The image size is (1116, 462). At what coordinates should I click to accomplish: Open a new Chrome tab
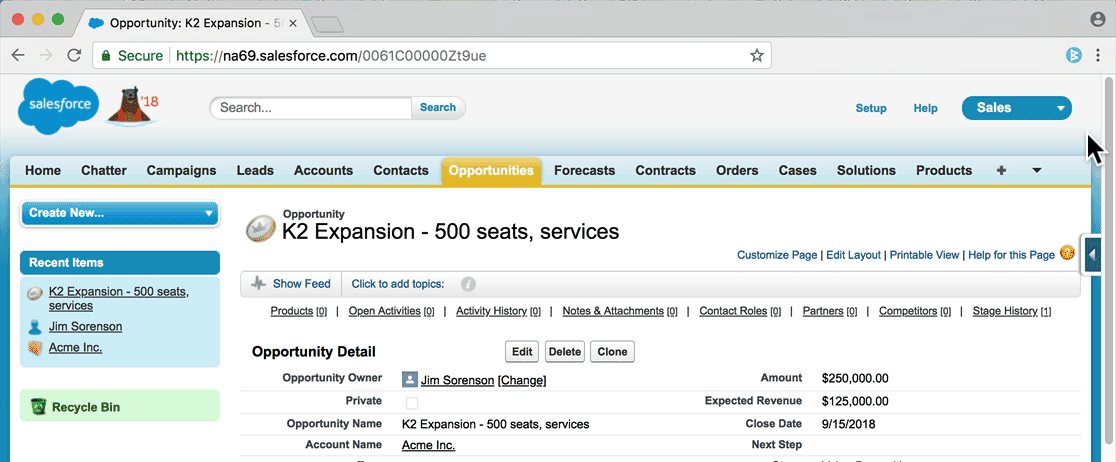[x=327, y=24]
